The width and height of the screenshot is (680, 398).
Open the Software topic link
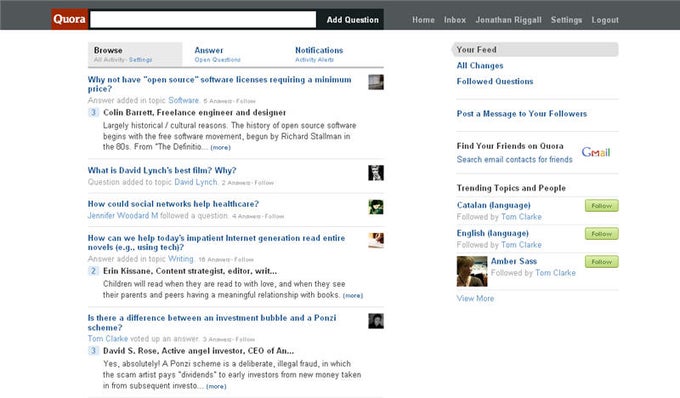point(183,100)
